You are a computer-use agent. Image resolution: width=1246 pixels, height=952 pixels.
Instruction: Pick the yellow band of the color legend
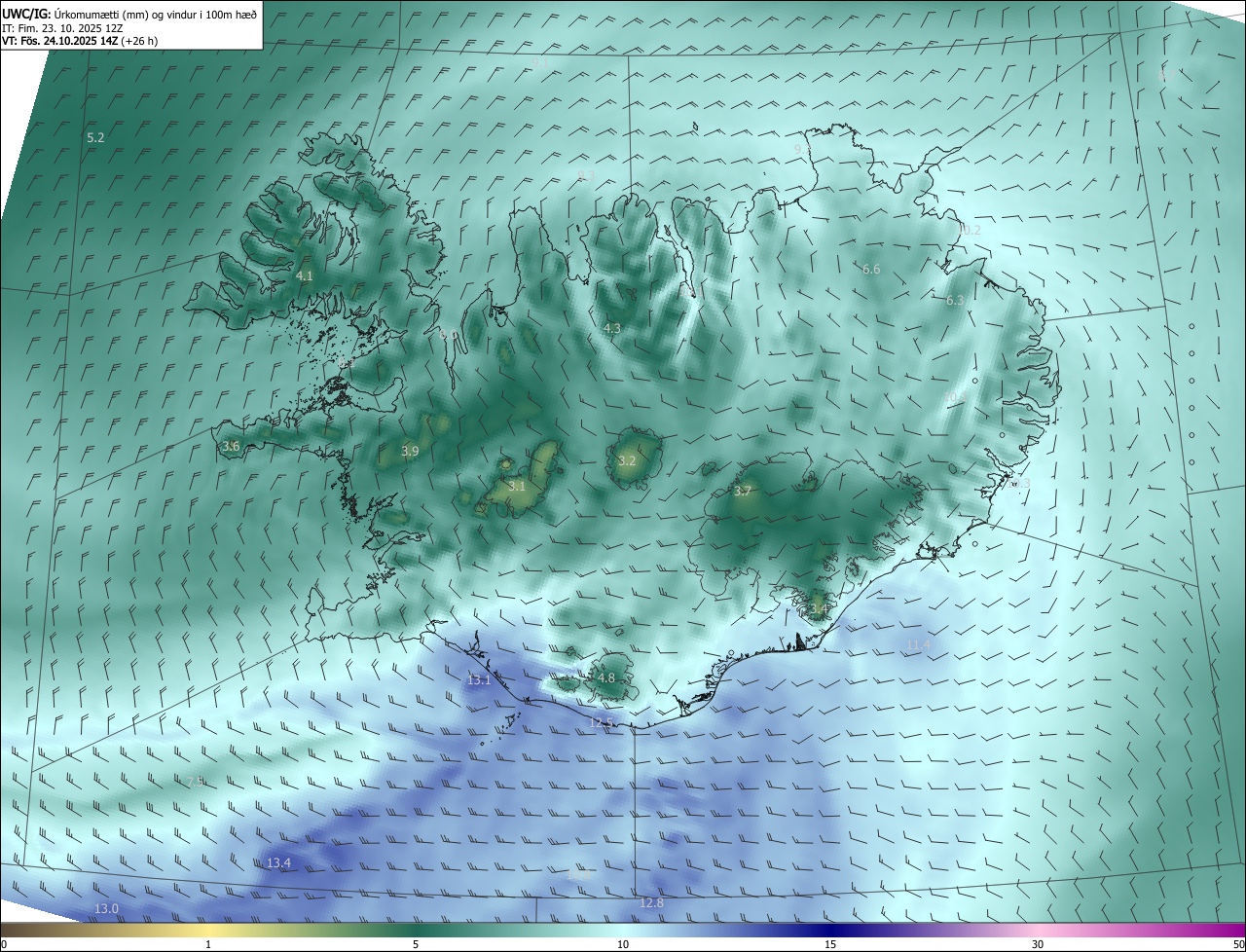(x=208, y=930)
